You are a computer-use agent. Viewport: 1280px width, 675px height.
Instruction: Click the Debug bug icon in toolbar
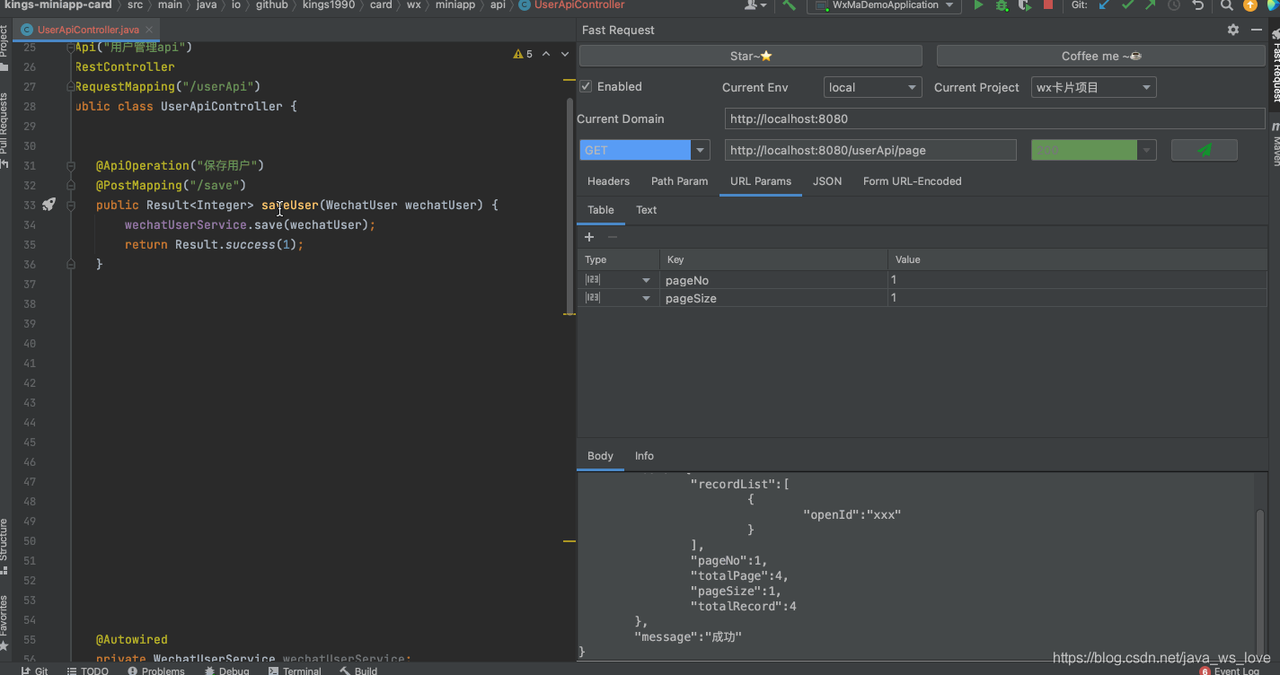pyautogui.click(x=1001, y=6)
